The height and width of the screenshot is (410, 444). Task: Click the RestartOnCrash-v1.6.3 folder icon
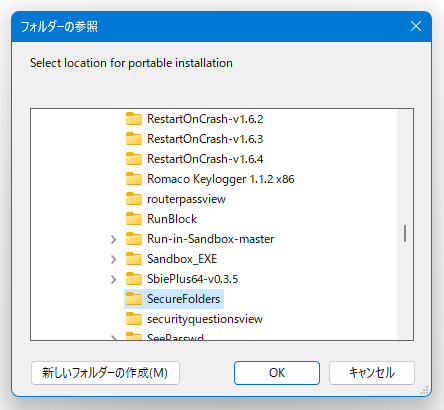(x=134, y=139)
